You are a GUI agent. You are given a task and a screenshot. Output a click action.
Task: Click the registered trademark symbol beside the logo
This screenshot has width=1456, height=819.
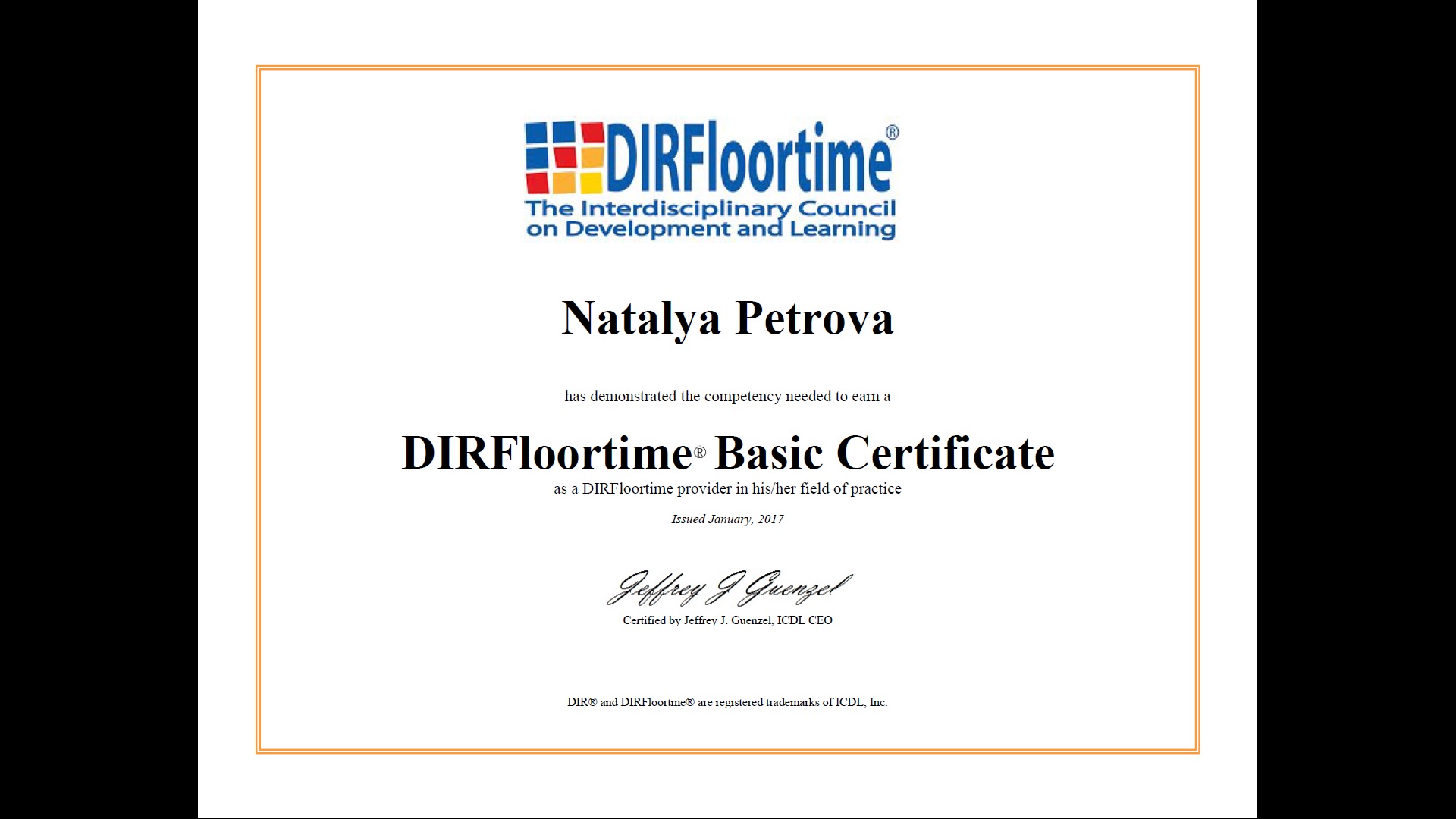[892, 132]
